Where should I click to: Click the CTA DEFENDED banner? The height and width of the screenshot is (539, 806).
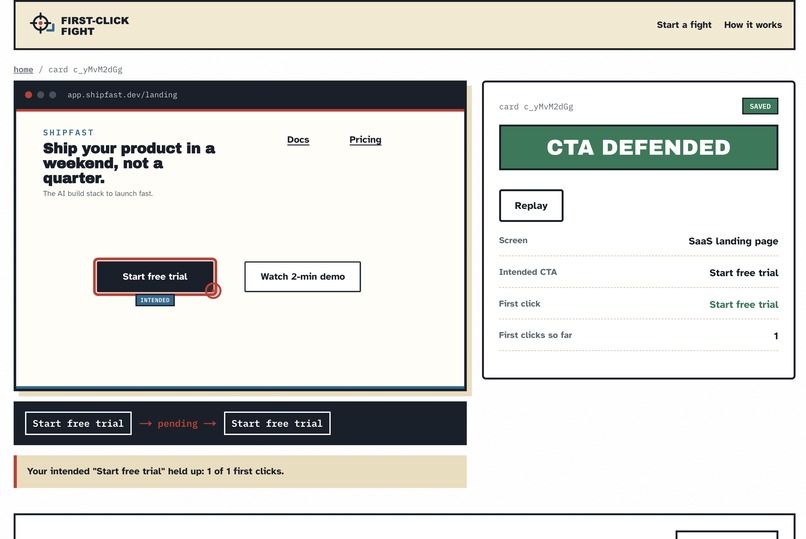click(x=638, y=147)
